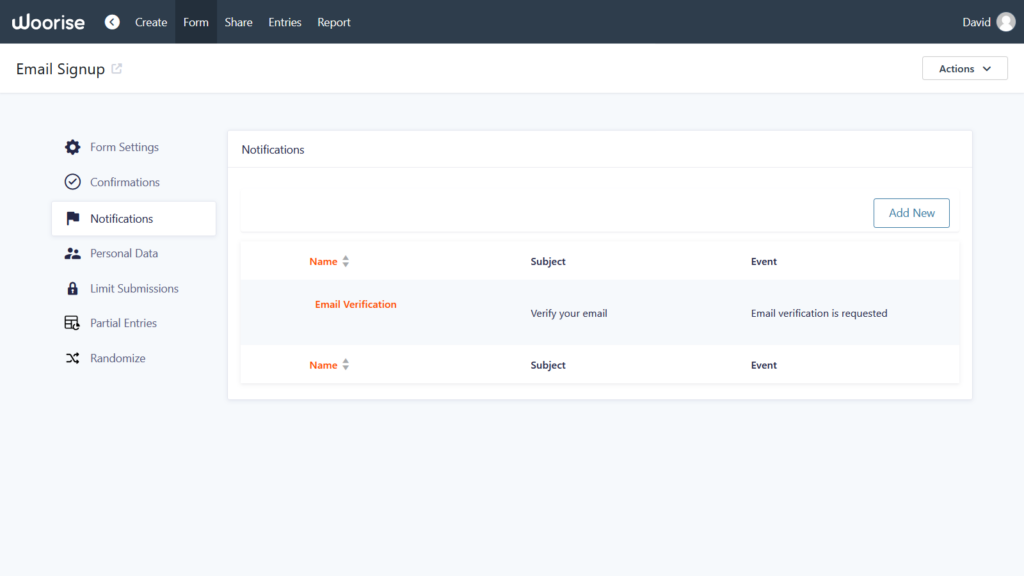Expand the Actions dropdown
This screenshot has width=1024, height=576.
[964, 69]
